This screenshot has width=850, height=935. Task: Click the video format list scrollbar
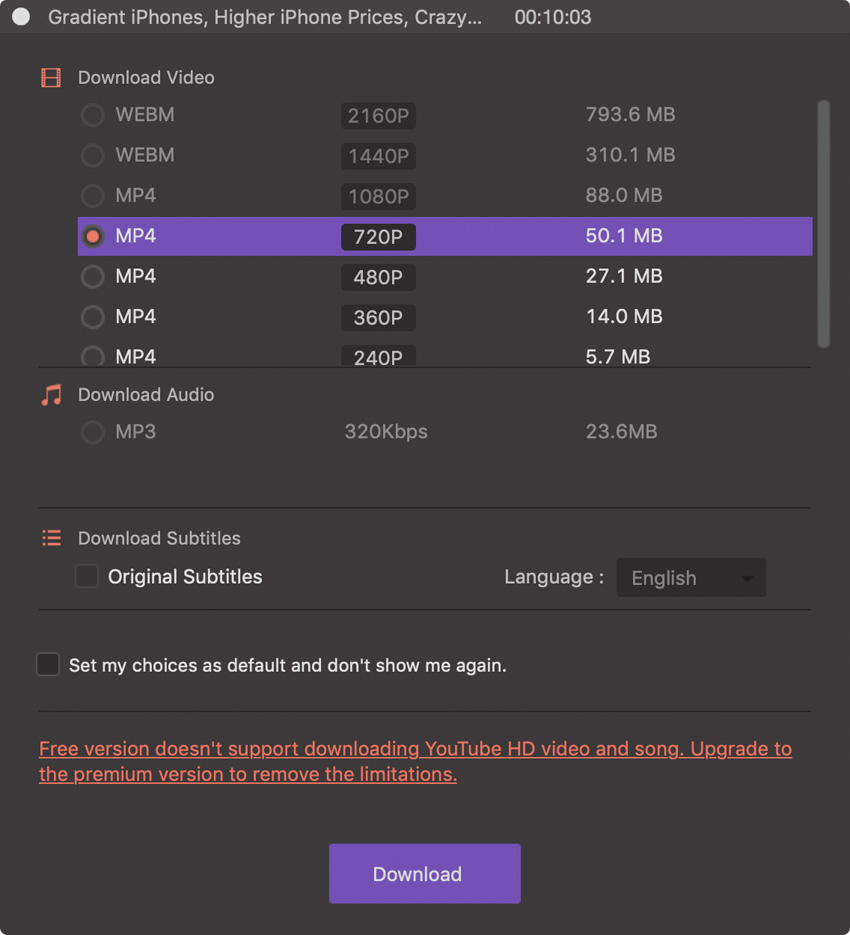(x=824, y=223)
